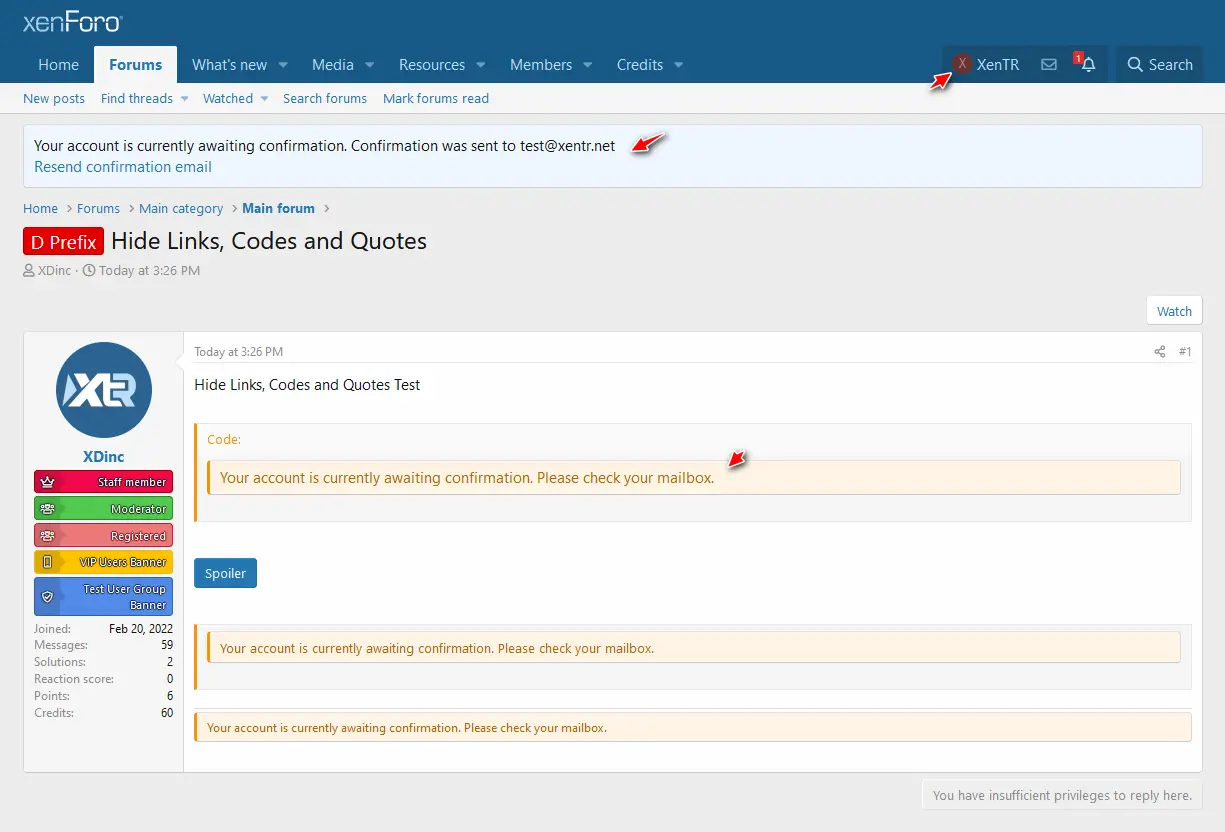Click the Moderator banner
Screen dimensions: 1225x832
coord(103,509)
